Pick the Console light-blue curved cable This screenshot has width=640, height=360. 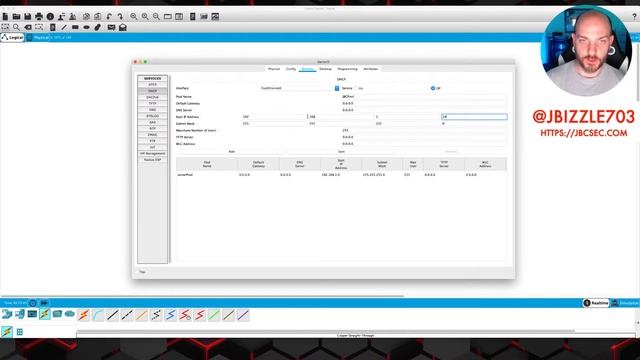(98, 315)
